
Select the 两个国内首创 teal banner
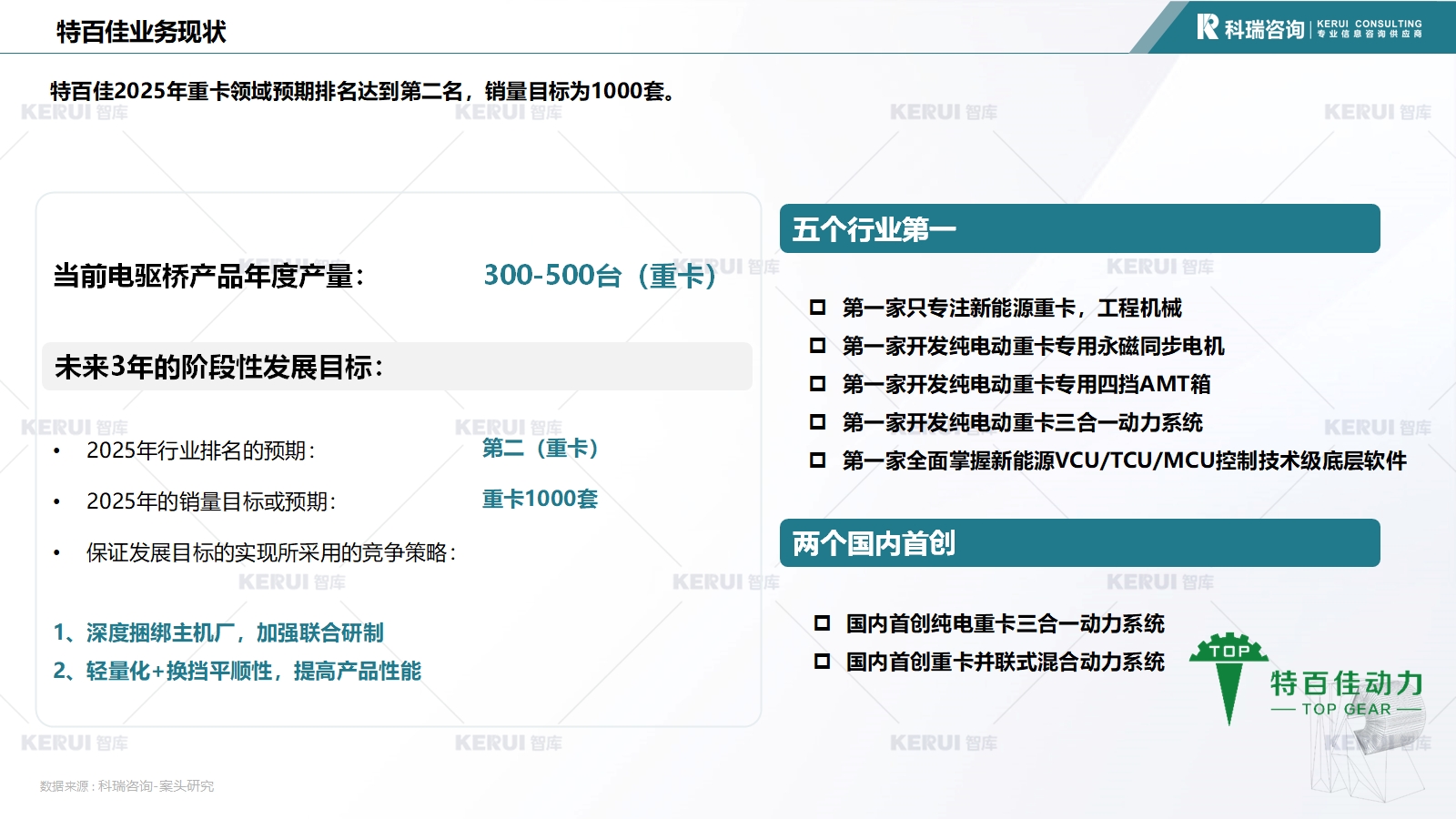[x=1079, y=543]
